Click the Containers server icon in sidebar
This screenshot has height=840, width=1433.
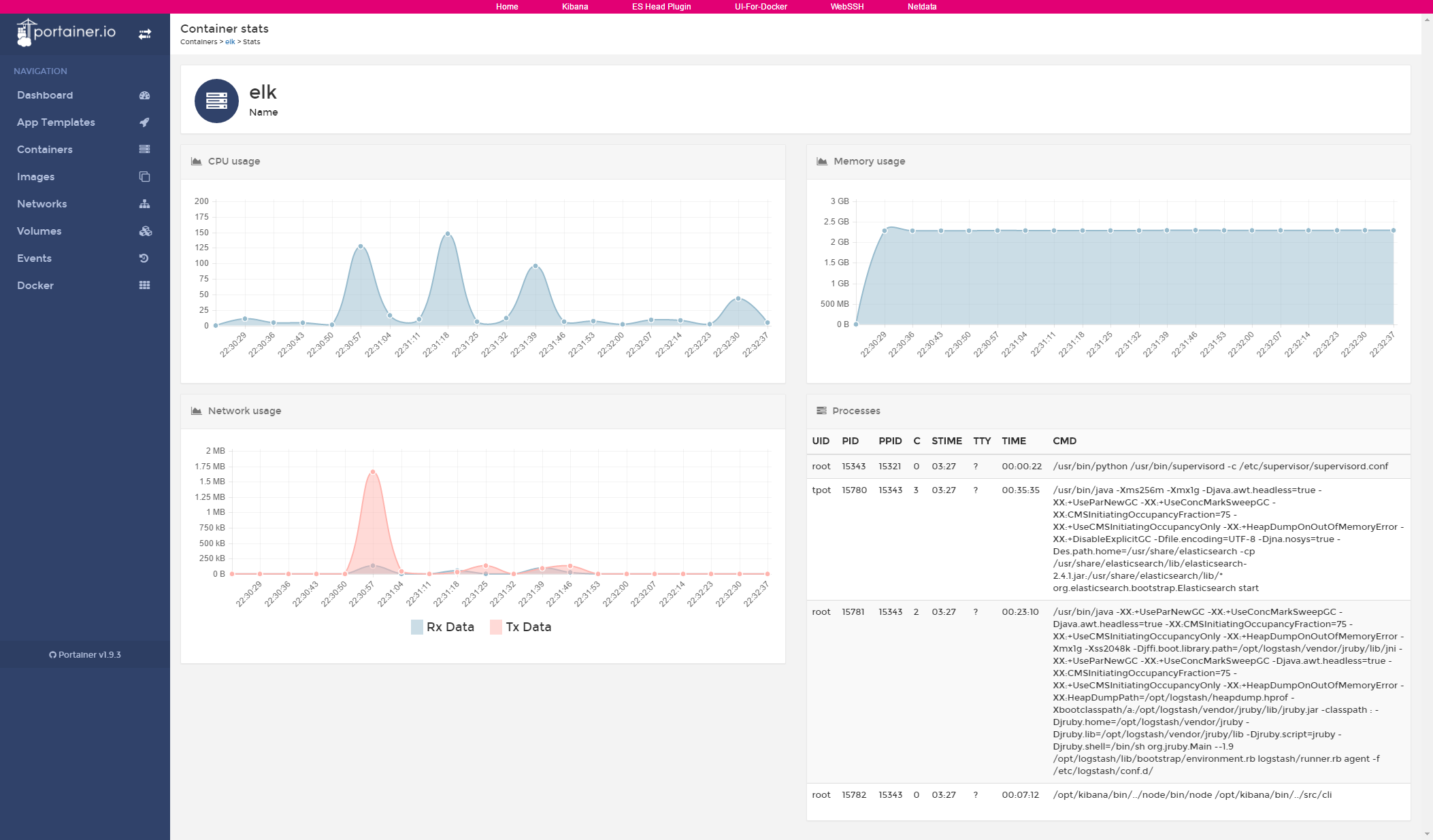click(x=144, y=149)
